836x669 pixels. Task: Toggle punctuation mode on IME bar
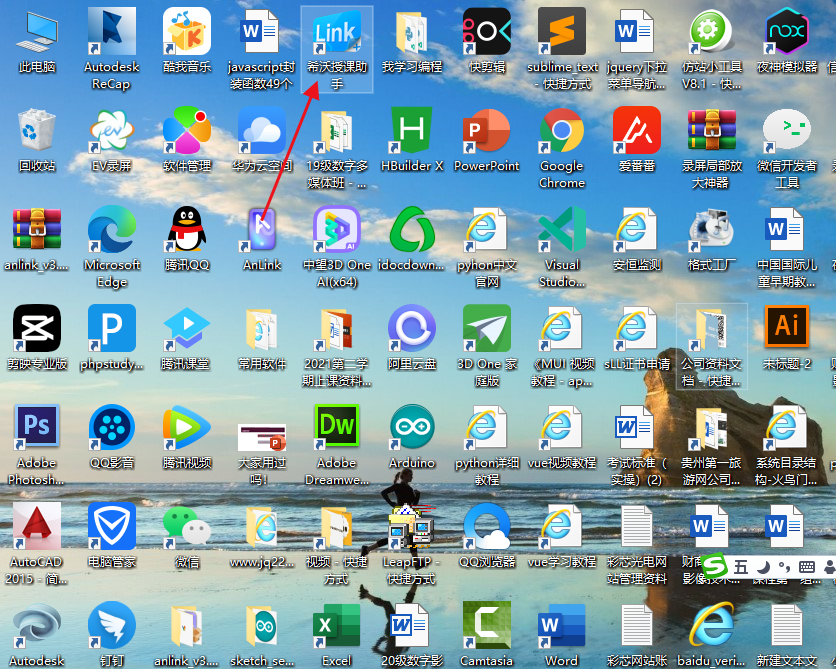[784, 567]
